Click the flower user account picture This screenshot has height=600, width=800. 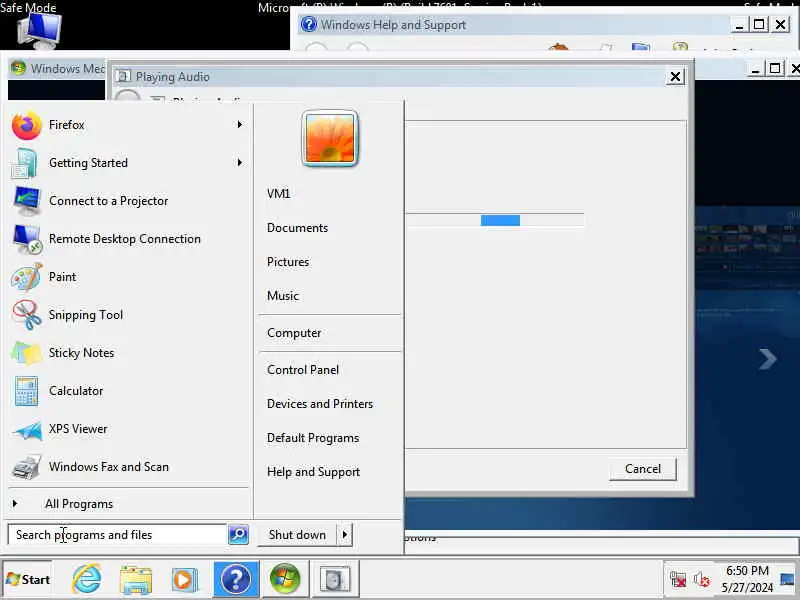pos(330,138)
